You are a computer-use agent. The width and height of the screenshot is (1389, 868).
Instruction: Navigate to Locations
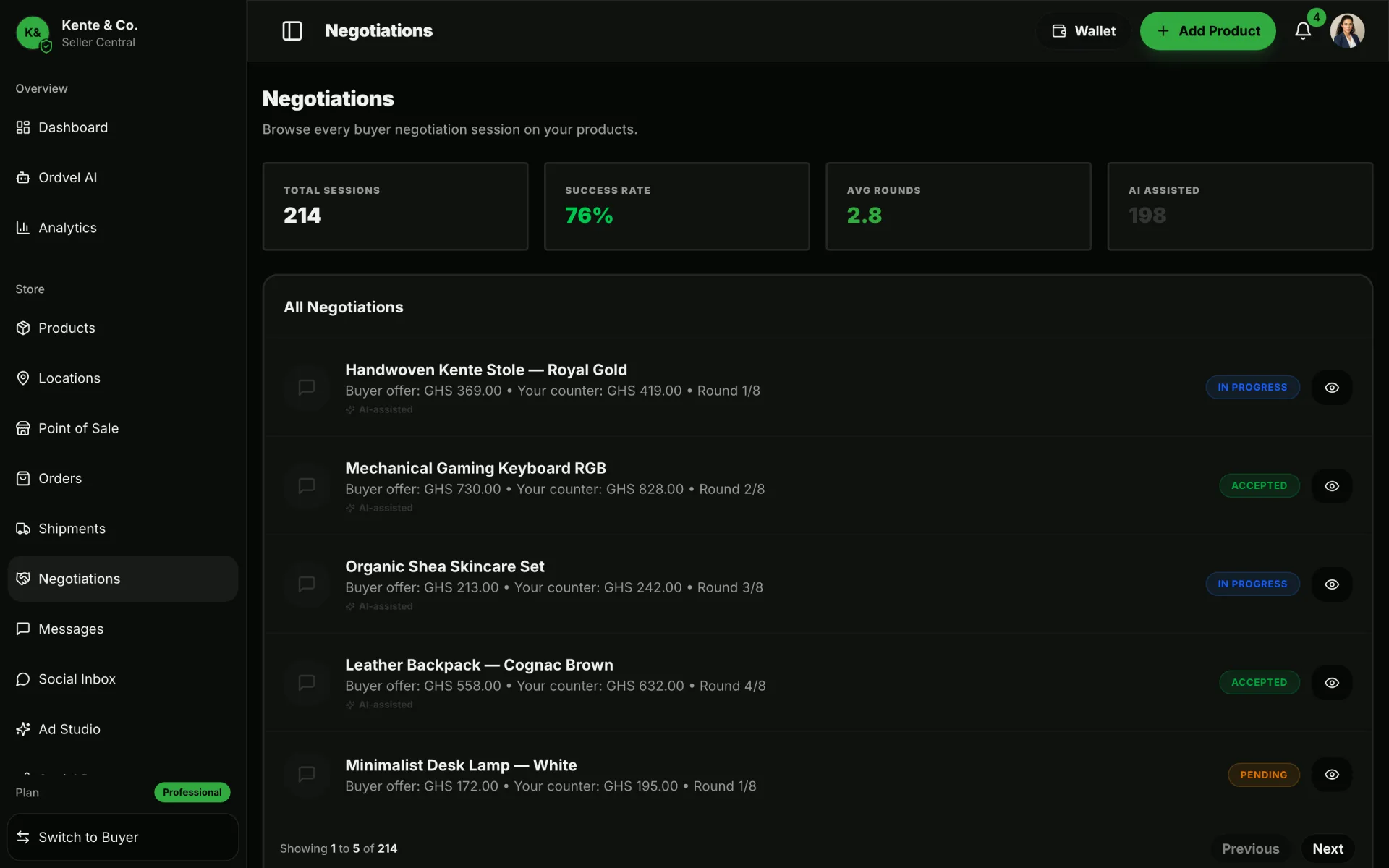coord(123,378)
